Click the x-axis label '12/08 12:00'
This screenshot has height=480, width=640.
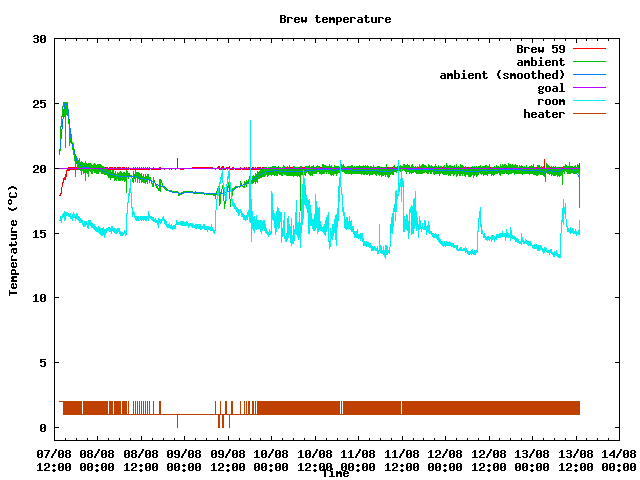(489, 460)
